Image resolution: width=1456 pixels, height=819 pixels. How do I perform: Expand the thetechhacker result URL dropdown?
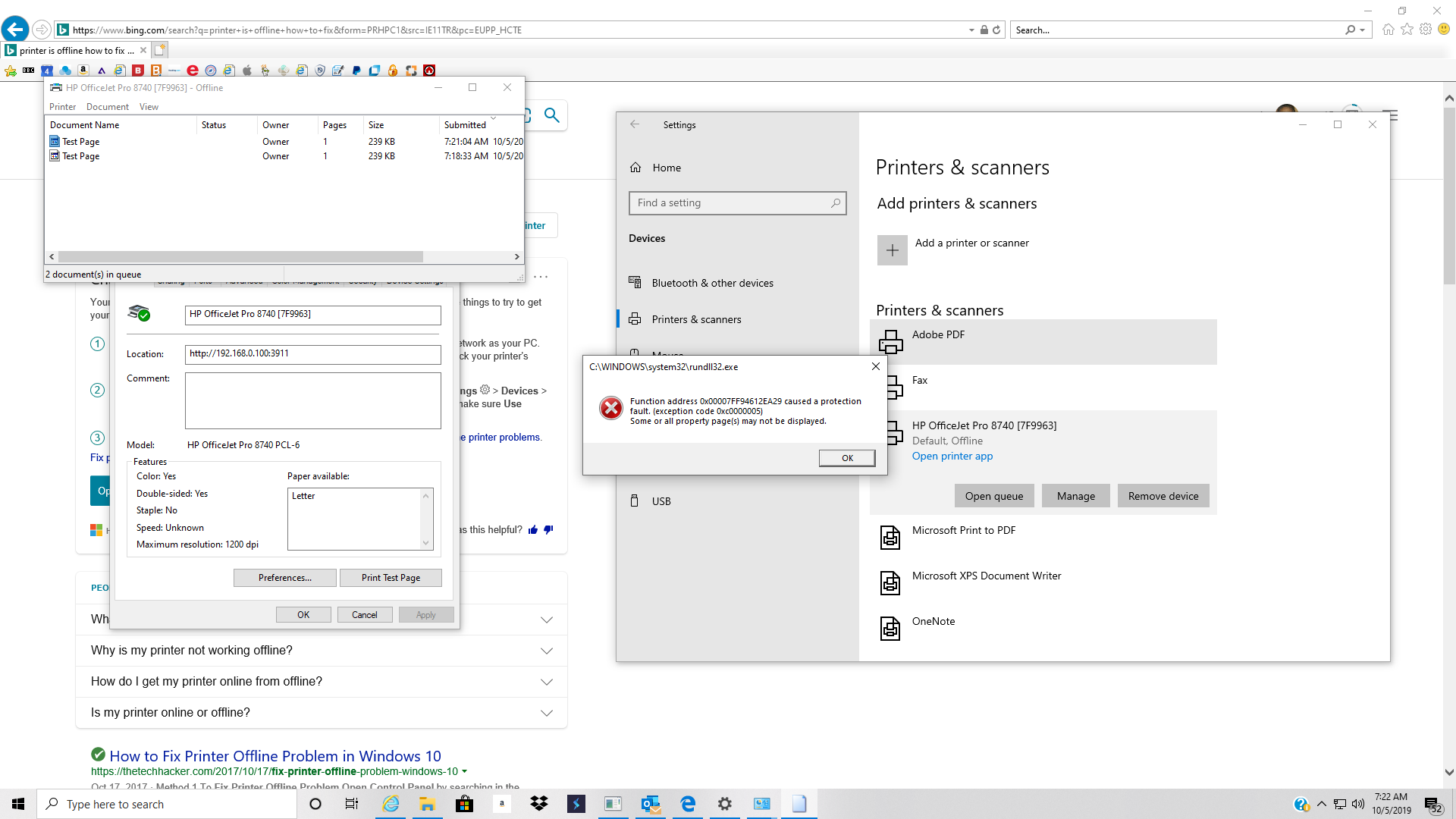pyautogui.click(x=464, y=771)
